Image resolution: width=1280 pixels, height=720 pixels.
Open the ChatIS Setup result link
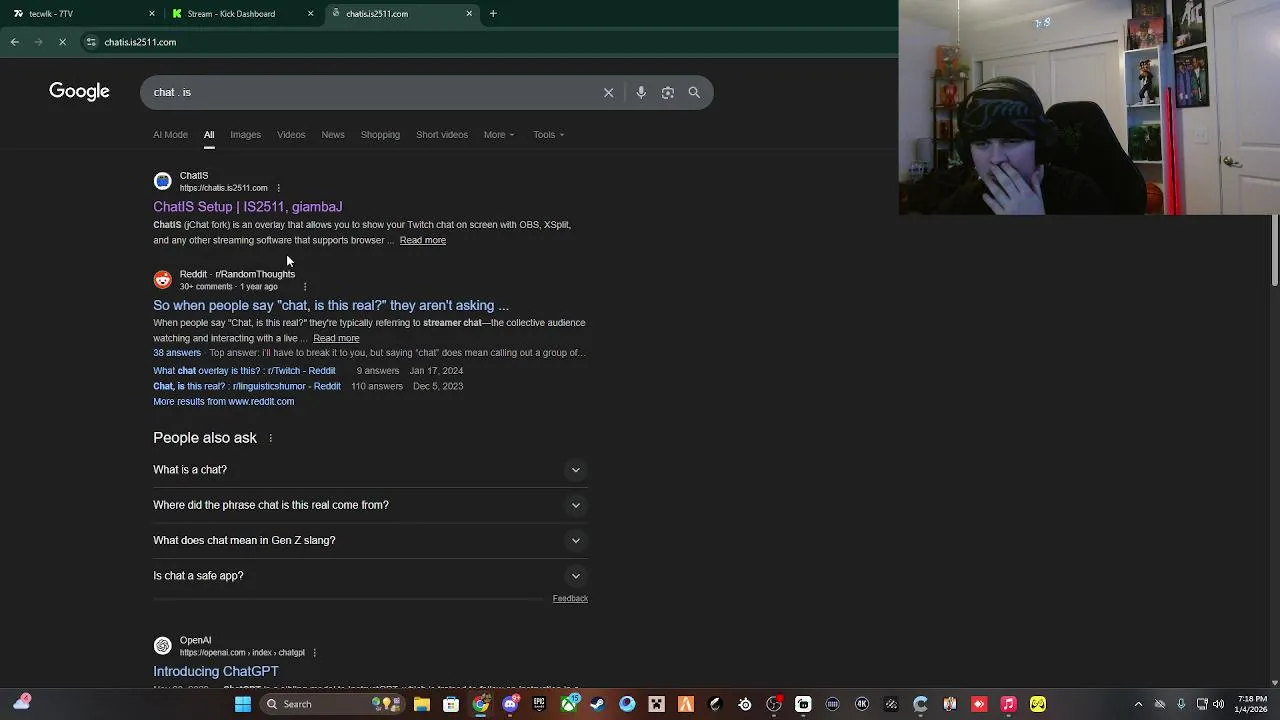(x=247, y=207)
